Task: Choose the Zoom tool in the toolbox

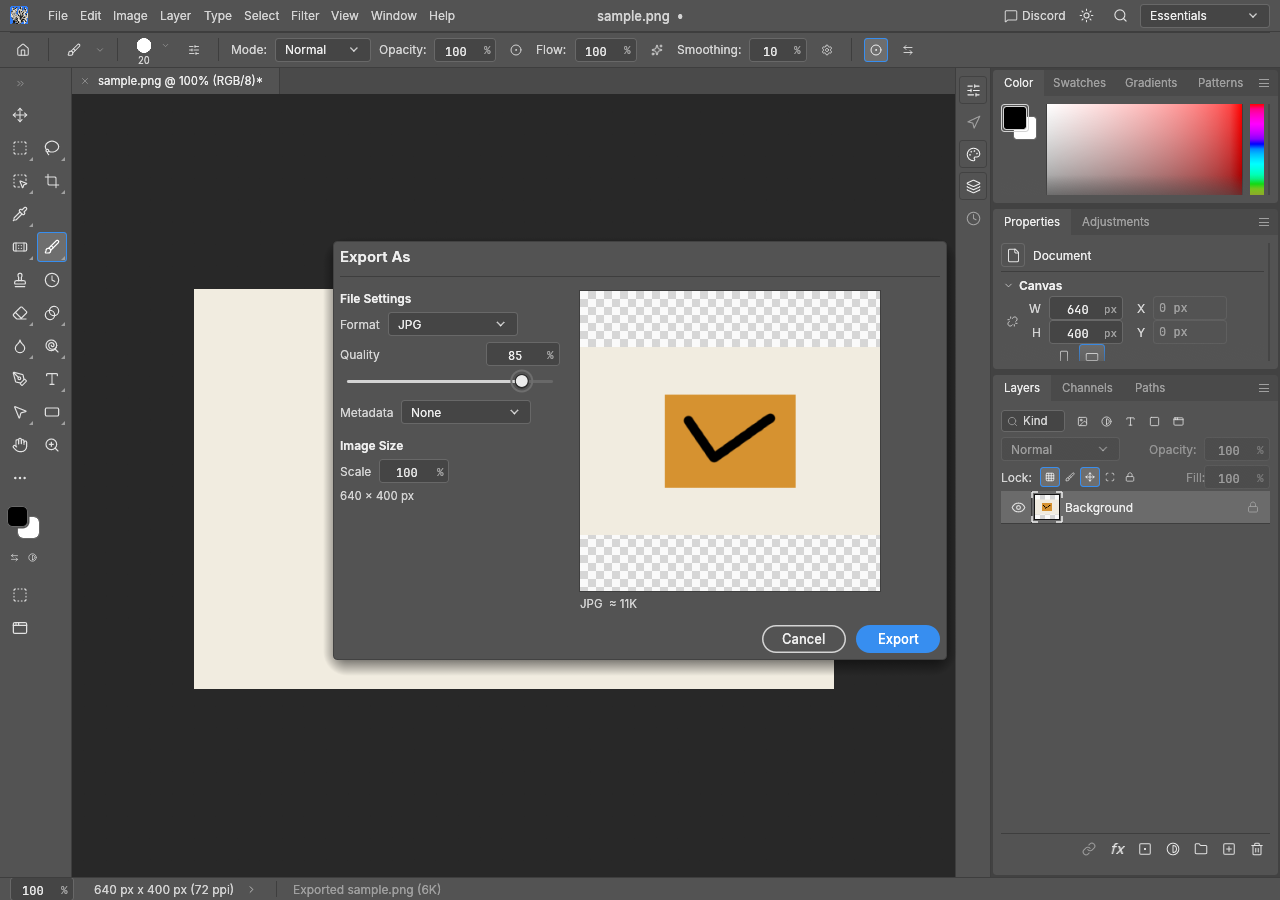Action: click(52, 445)
